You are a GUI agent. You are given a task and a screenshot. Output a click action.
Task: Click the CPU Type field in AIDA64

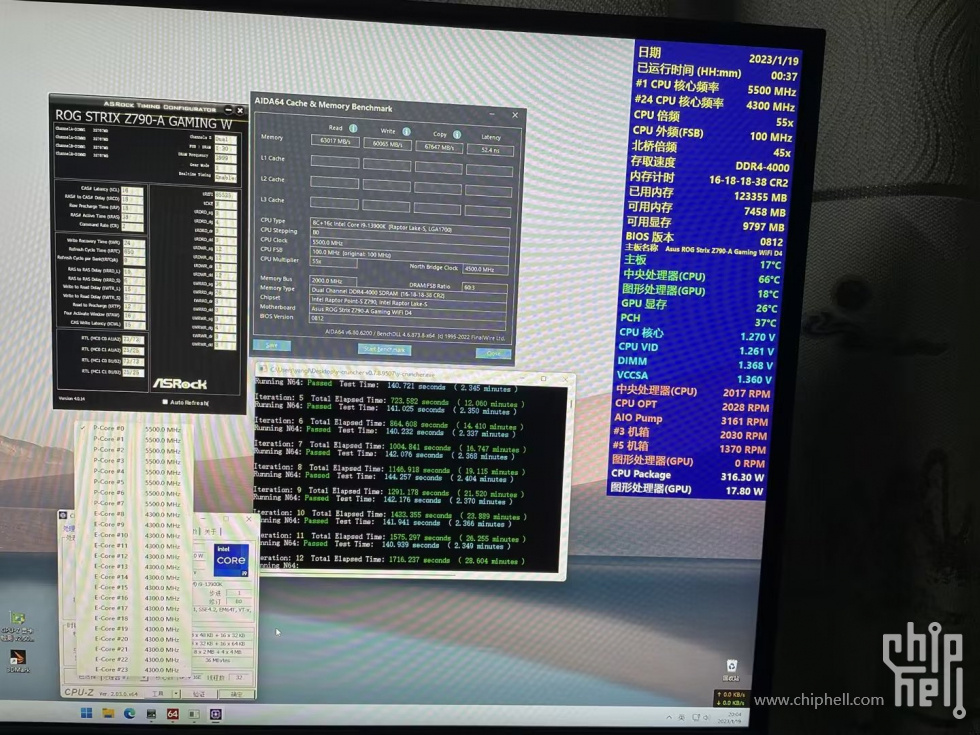(409, 228)
